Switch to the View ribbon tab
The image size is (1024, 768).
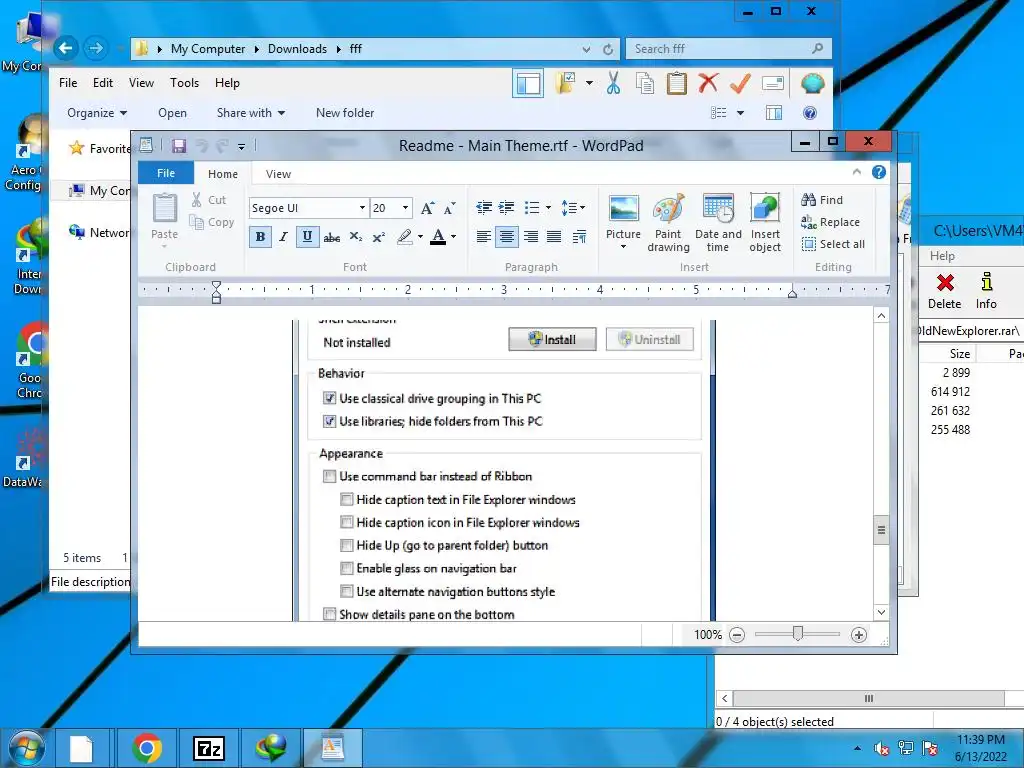pos(278,174)
